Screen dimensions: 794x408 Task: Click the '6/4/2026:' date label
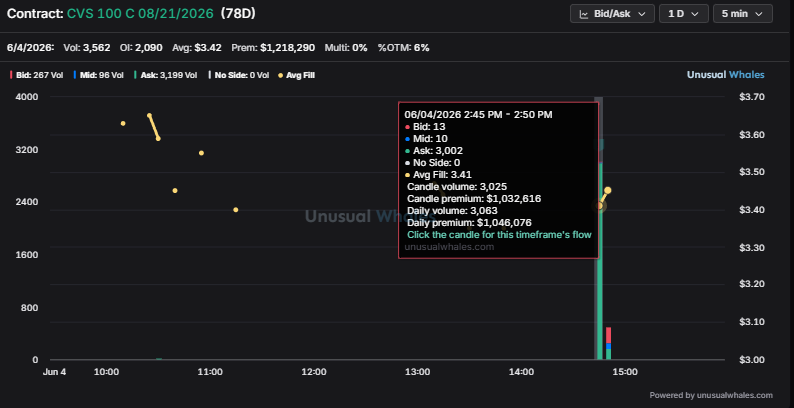(x=30, y=48)
